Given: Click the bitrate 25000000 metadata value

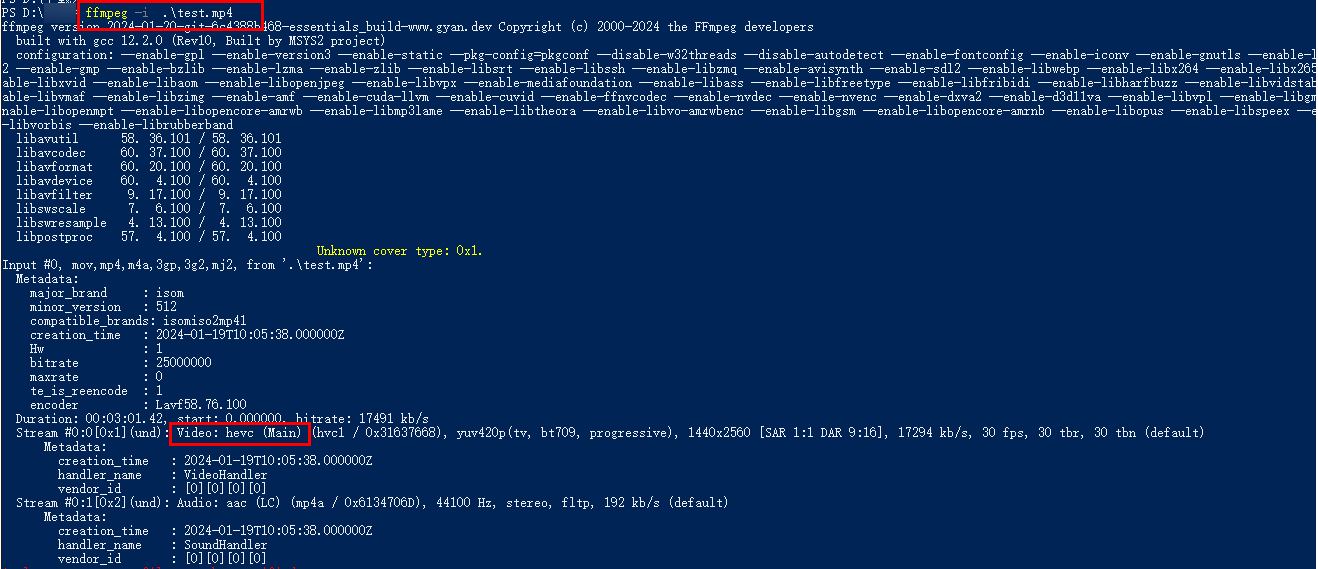Looking at the screenshot, I should [184, 363].
